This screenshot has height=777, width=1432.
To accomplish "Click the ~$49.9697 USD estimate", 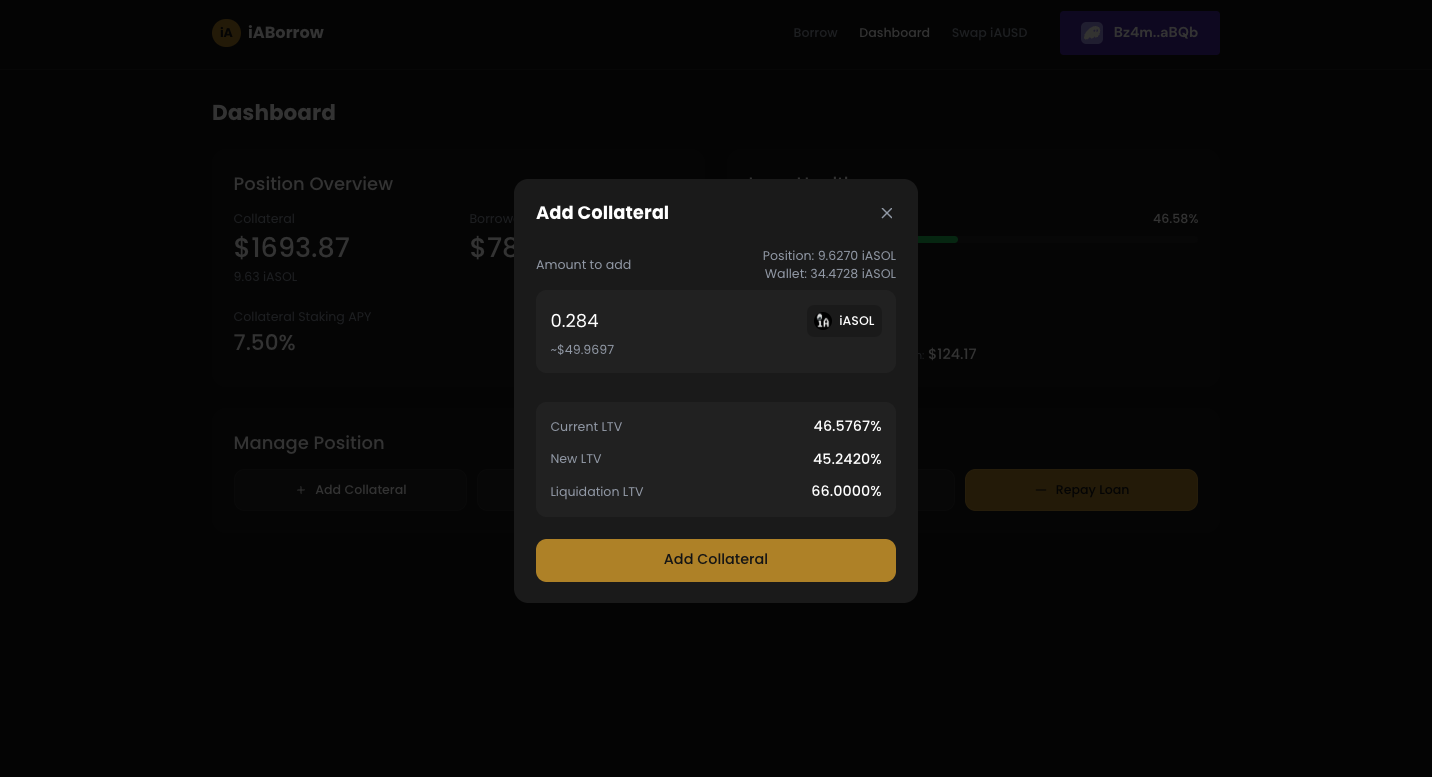I will (x=582, y=350).
